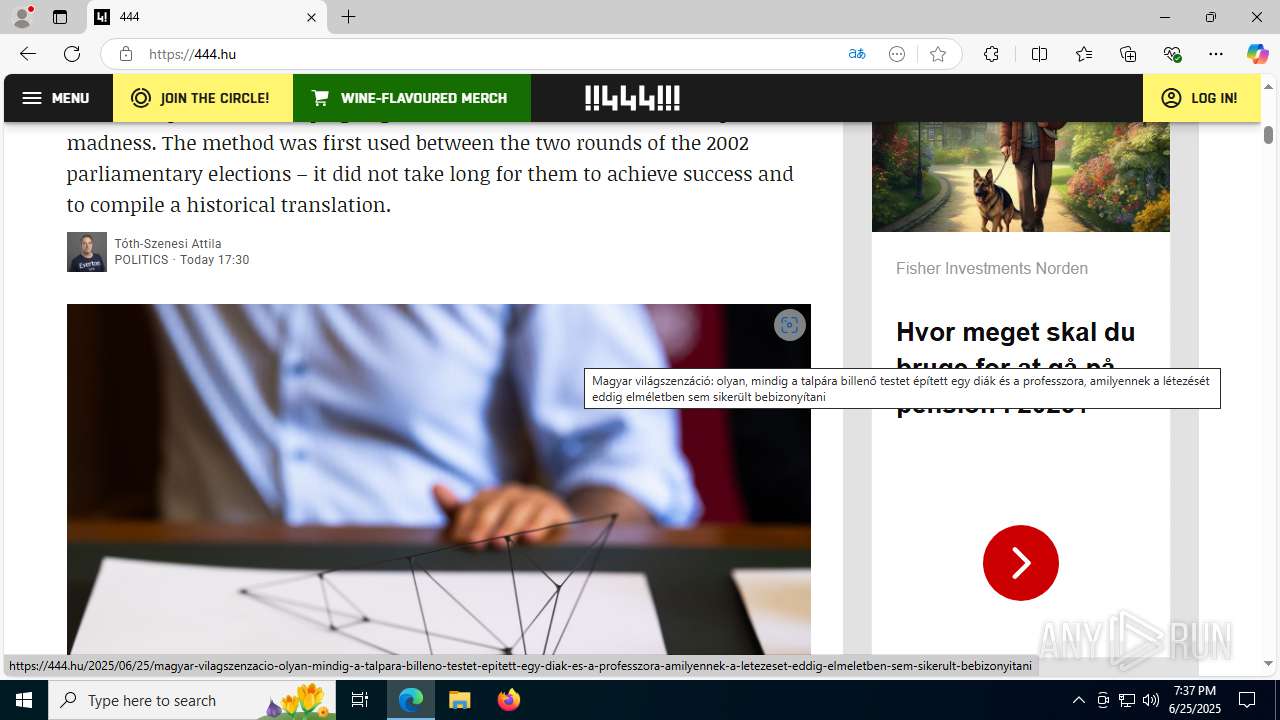
Task: Open WINE-FLAVOURED MERCH shop link
Action: [x=412, y=98]
